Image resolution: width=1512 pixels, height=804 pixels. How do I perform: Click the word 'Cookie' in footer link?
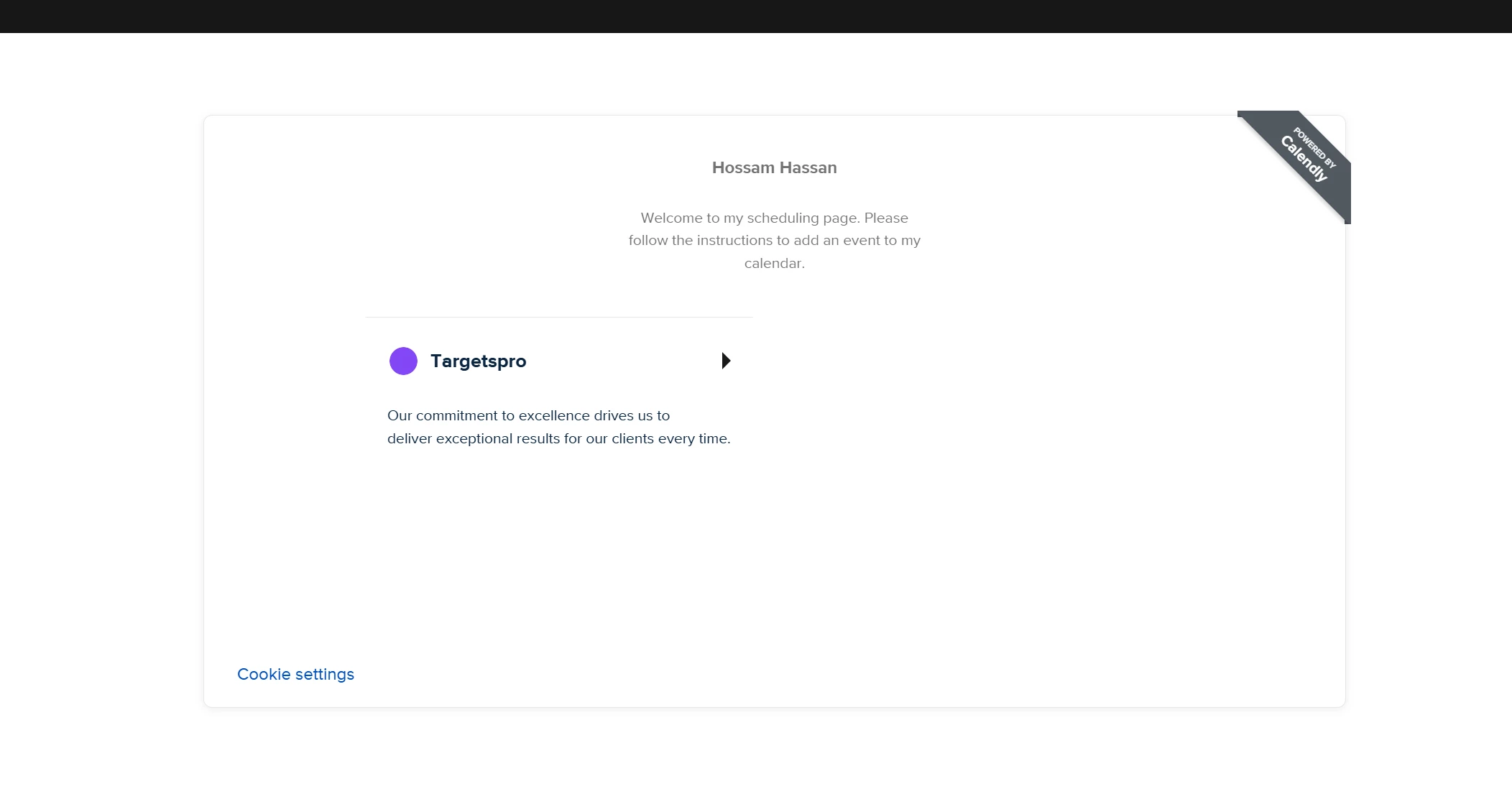pos(264,674)
